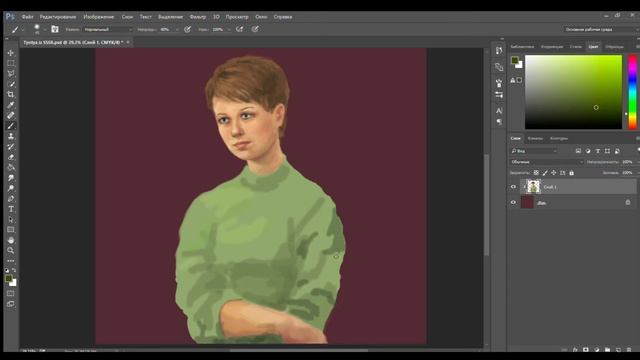Open the opacity slider dropdown

(x=176, y=29)
